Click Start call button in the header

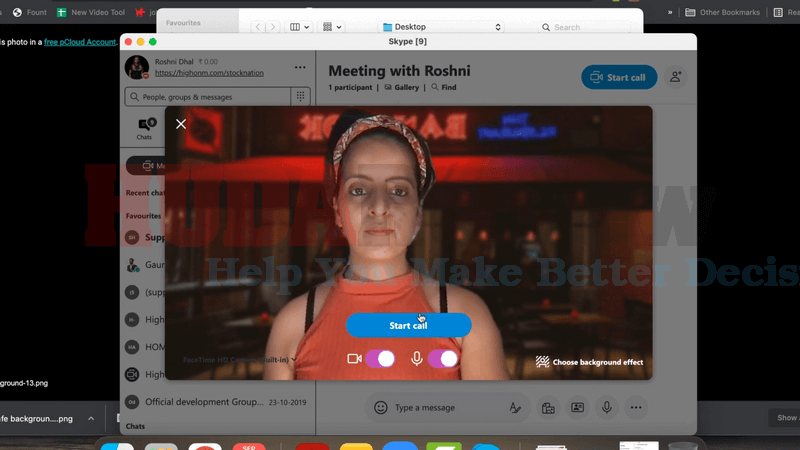[x=619, y=78]
